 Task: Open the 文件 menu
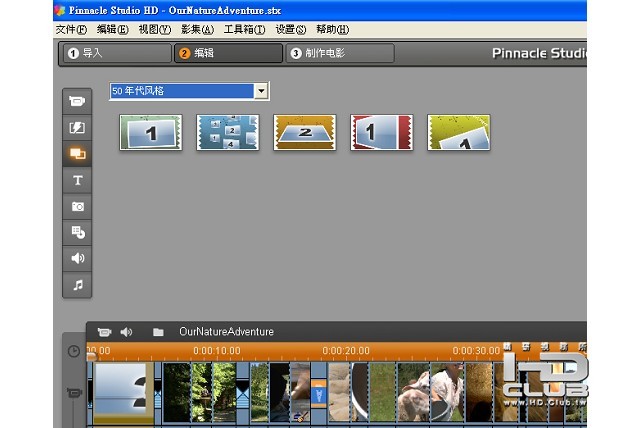click(70, 29)
